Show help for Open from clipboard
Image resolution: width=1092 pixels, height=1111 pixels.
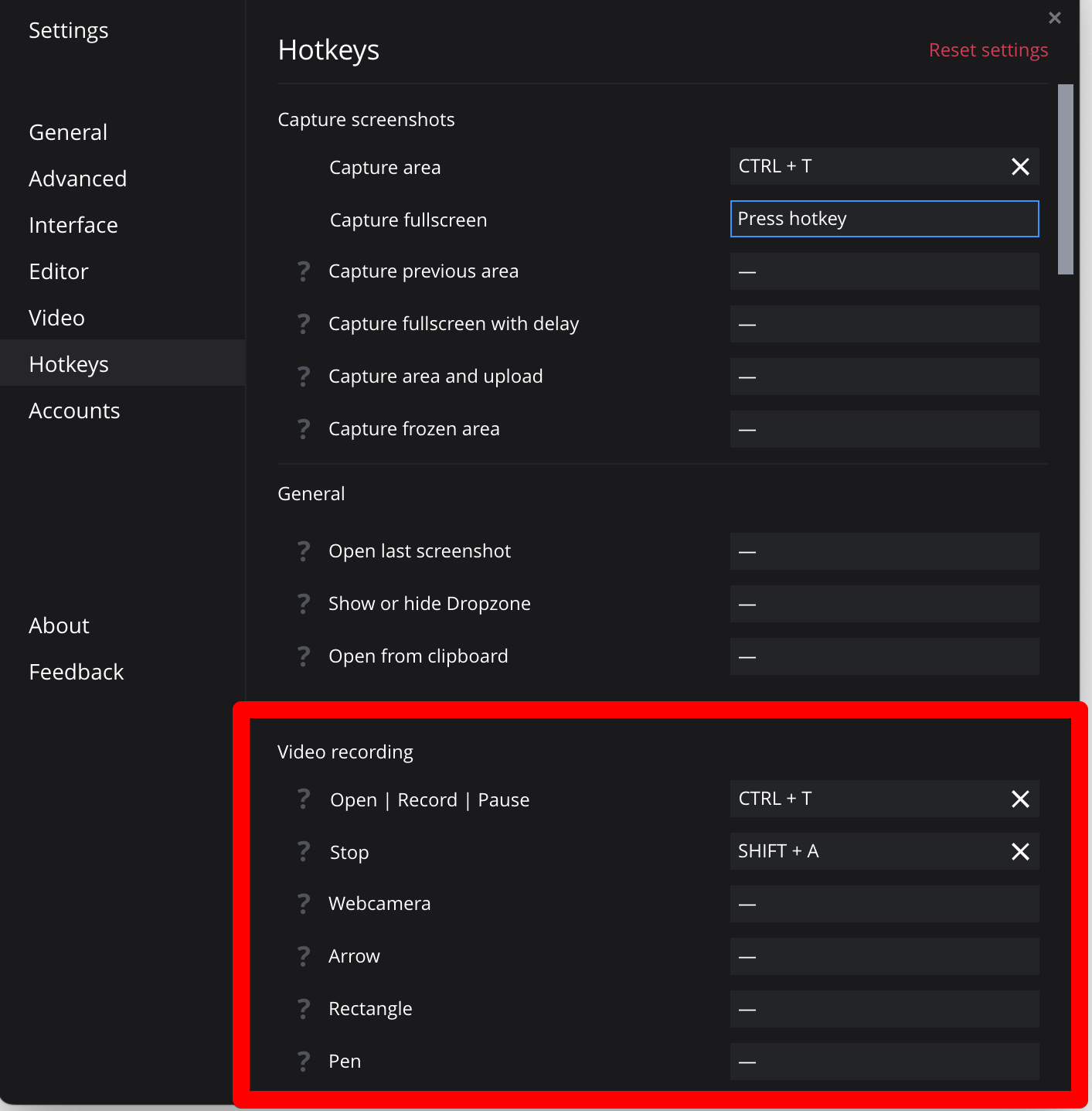(304, 656)
